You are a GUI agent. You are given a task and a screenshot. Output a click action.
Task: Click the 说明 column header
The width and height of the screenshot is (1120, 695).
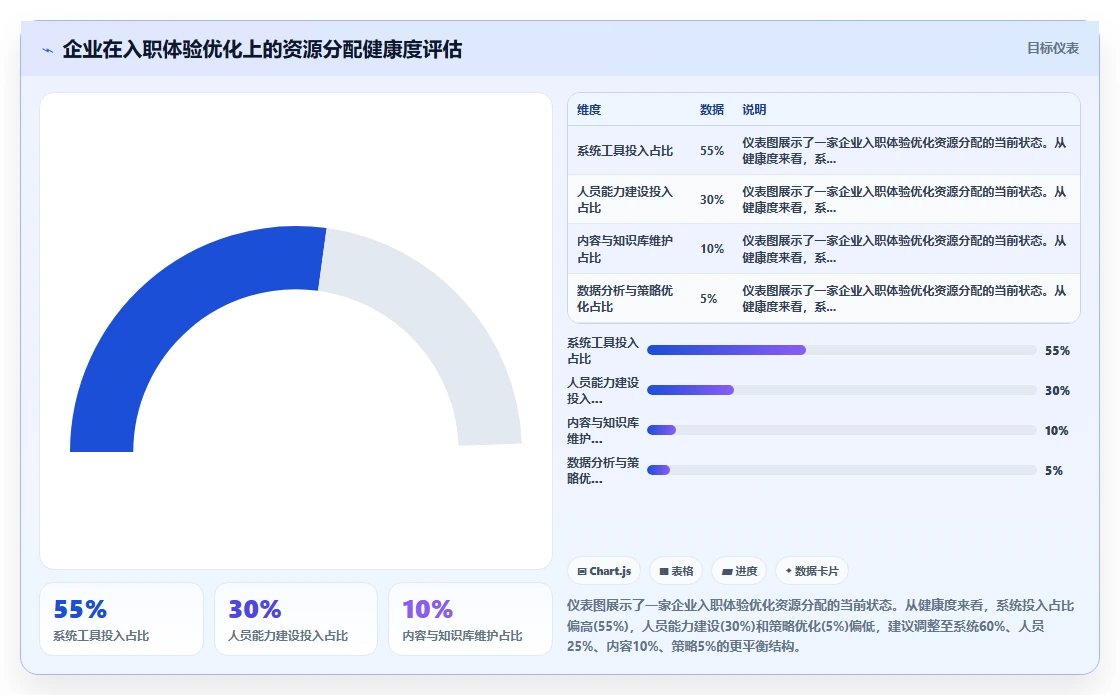point(754,109)
